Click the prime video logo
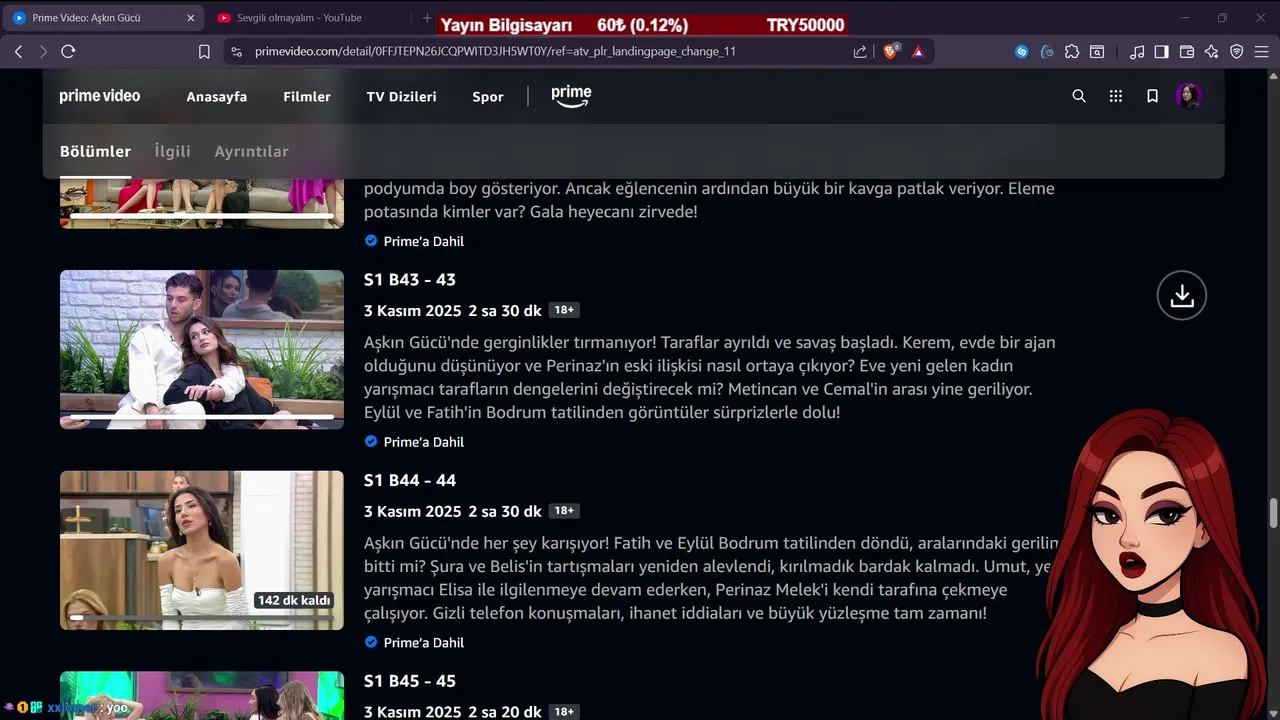1280x720 pixels. point(100,96)
